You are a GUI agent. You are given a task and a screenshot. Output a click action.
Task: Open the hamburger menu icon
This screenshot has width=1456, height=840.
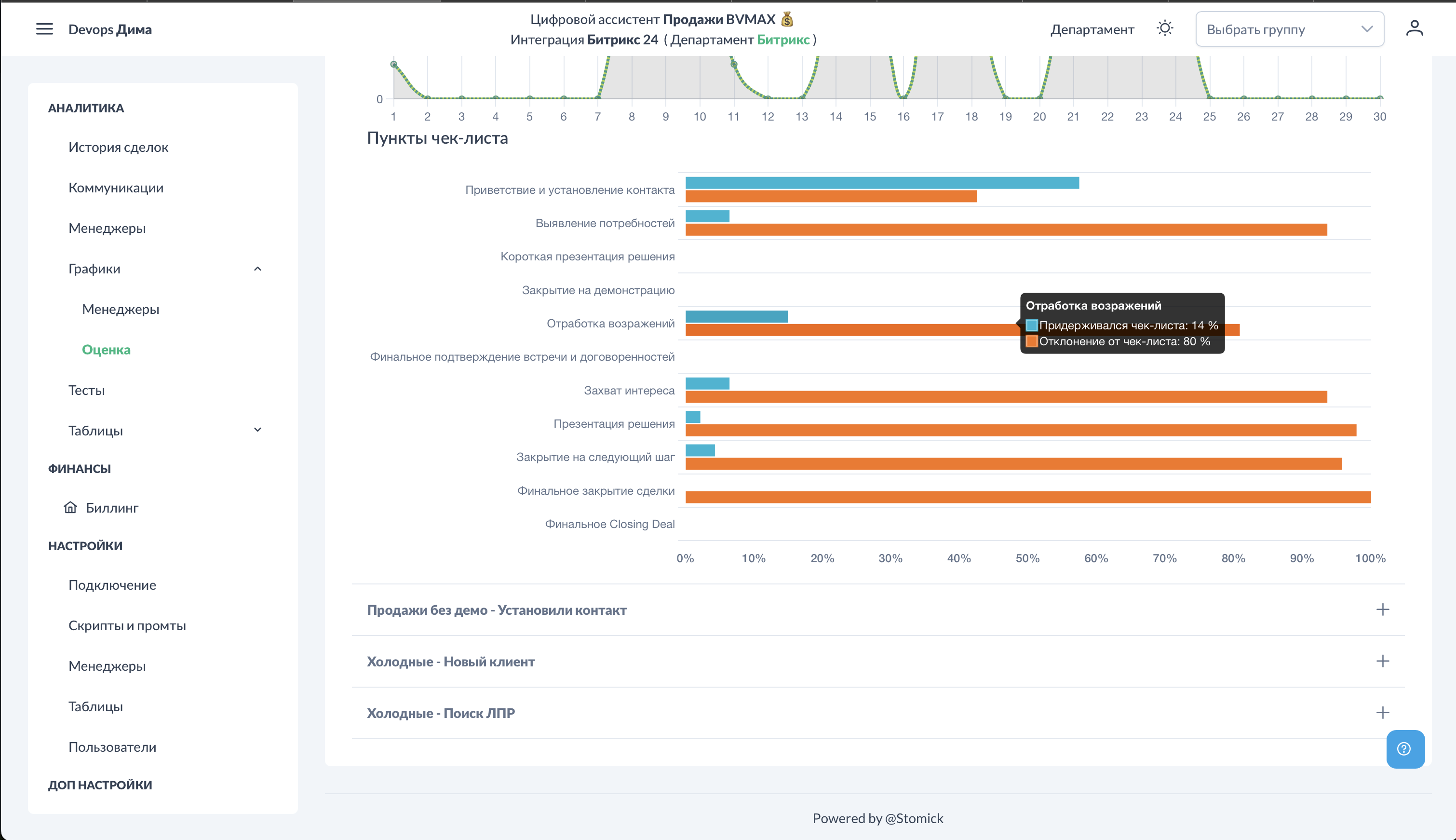tap(44, 29)
